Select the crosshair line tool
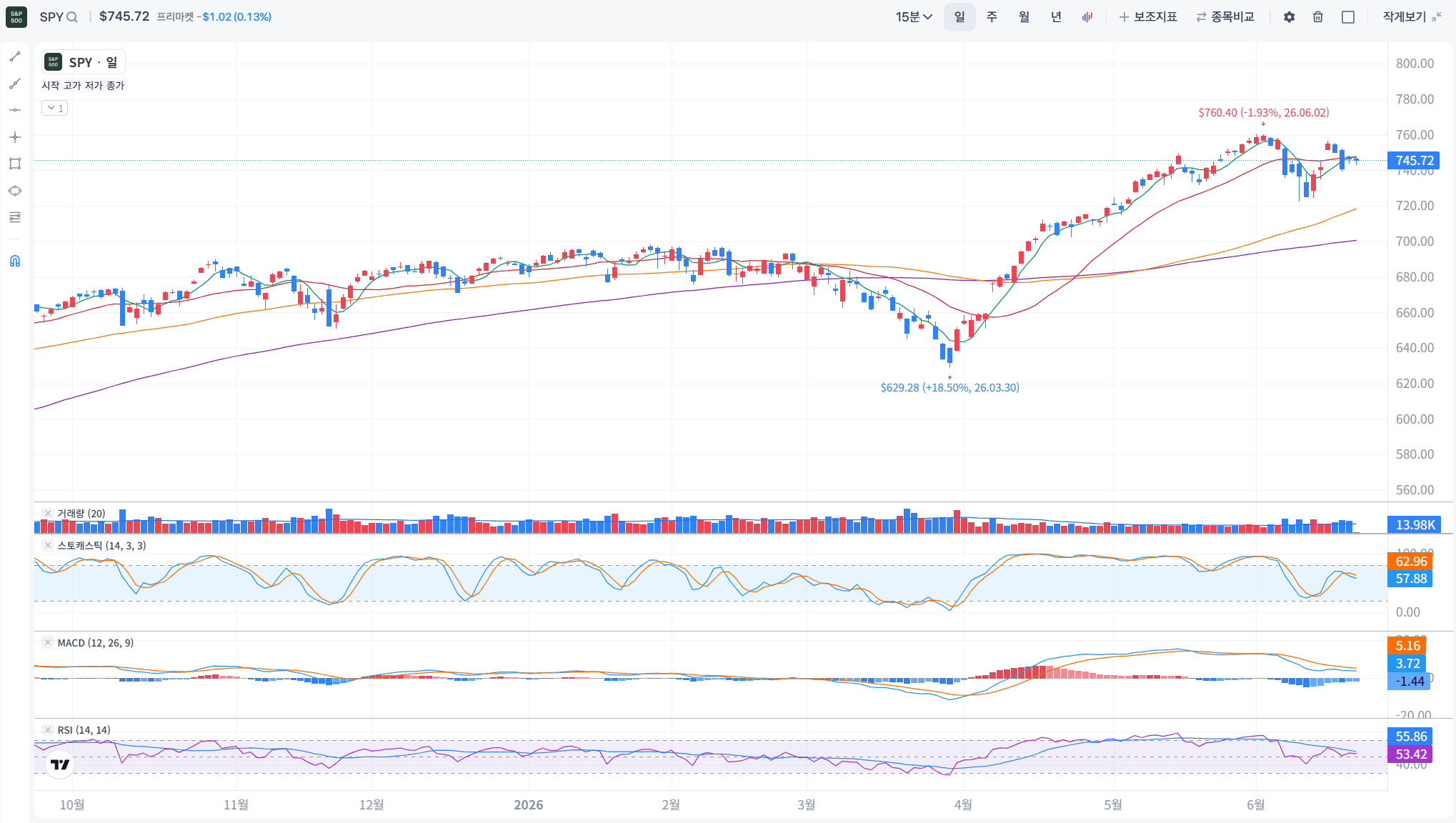Screen dimensions: 1456x823 click(15, 137)
